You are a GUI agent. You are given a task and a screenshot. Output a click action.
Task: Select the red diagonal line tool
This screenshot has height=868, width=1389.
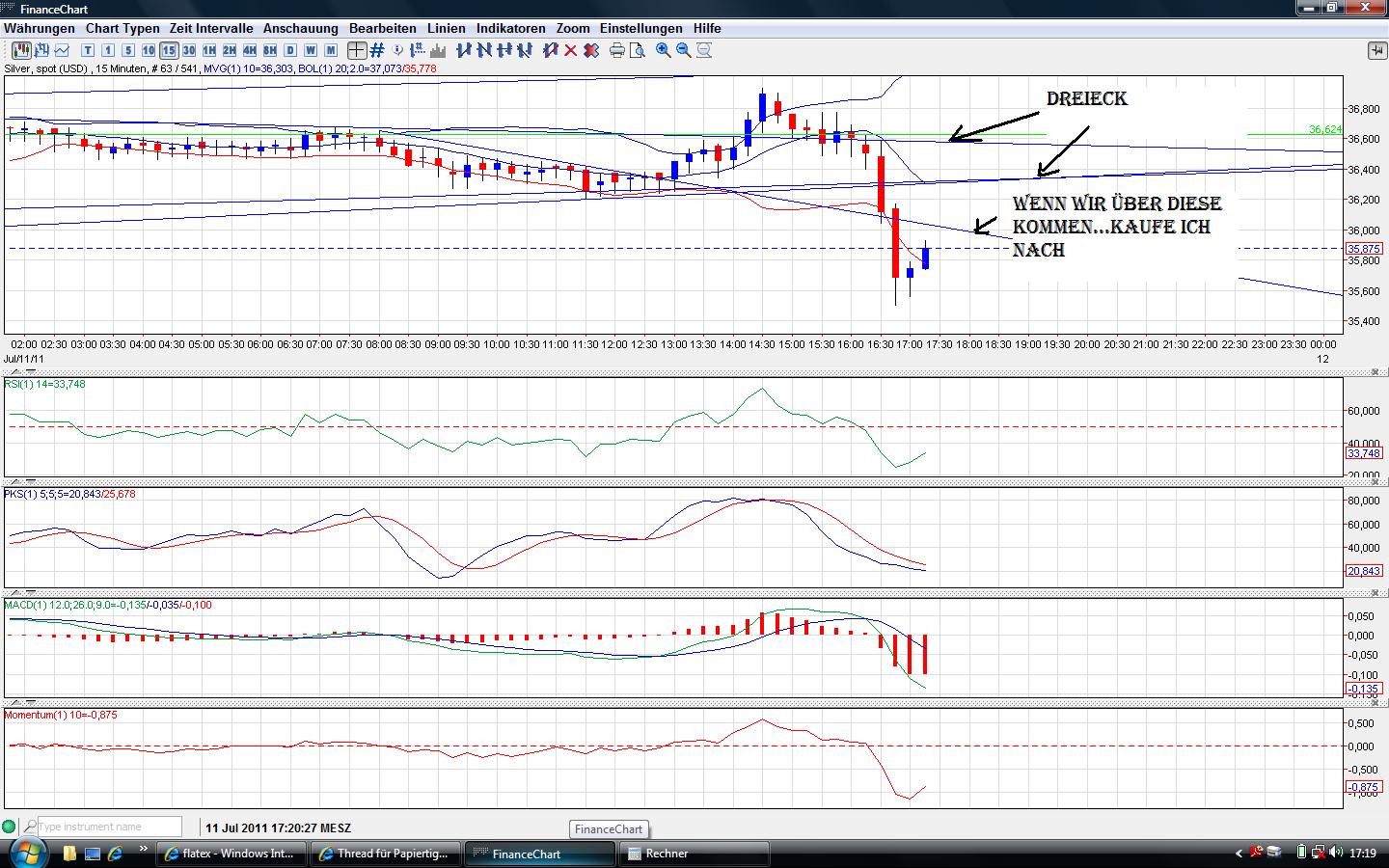[x=551, y=50]
